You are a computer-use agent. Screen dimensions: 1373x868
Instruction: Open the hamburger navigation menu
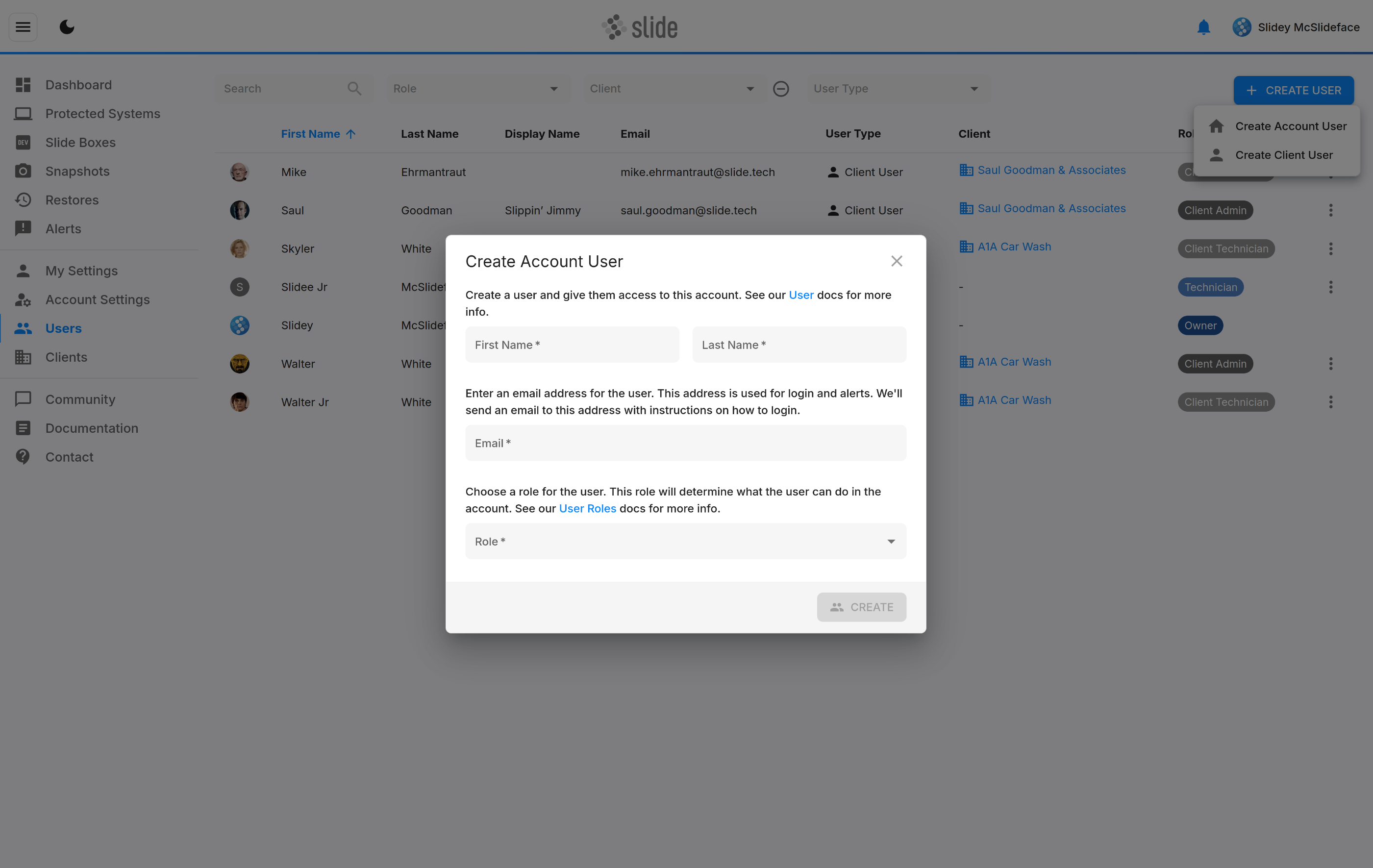click(x=23, y=27)
